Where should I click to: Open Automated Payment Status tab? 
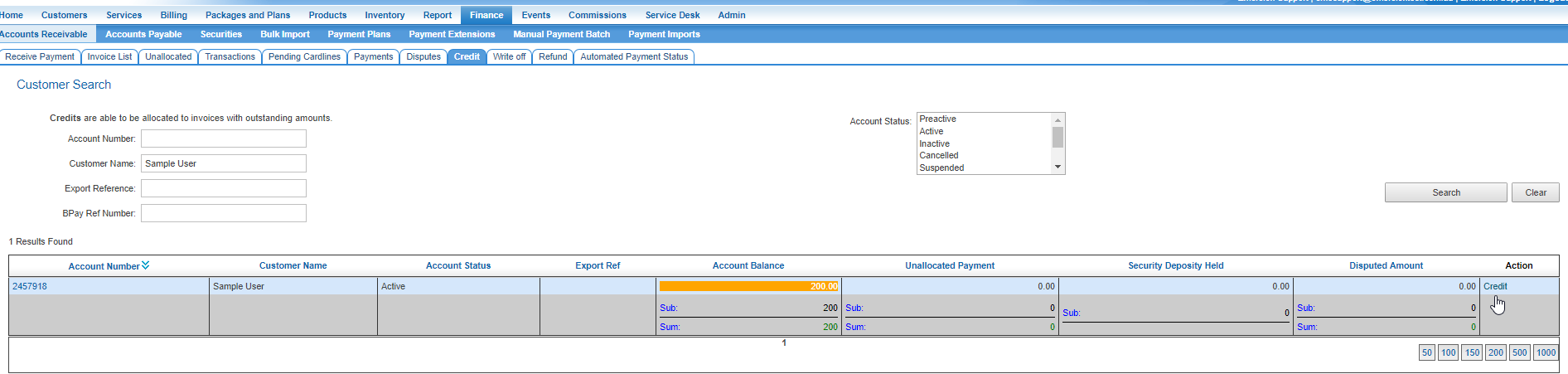pos(633,56)
